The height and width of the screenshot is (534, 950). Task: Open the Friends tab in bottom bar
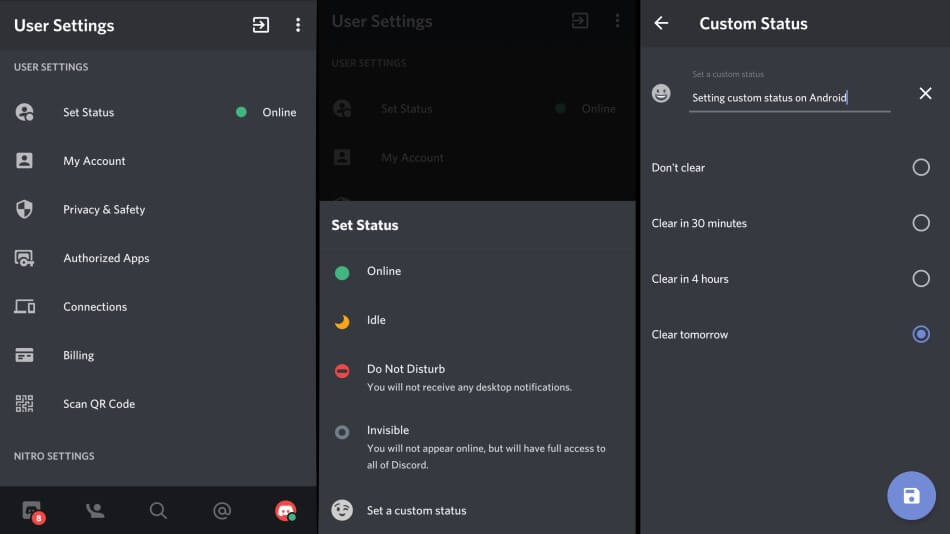95,511
